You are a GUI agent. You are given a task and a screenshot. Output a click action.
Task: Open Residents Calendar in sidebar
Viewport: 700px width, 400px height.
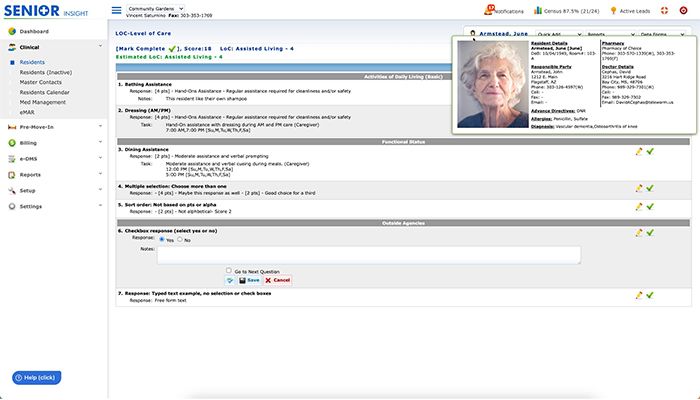[44, 92]
